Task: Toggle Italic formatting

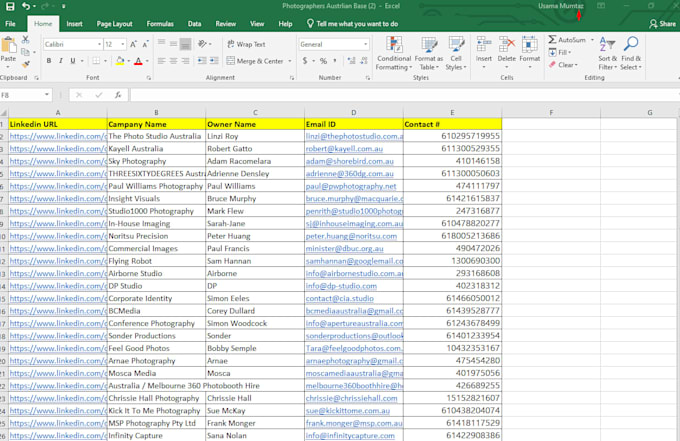Action: pos(61,61)
